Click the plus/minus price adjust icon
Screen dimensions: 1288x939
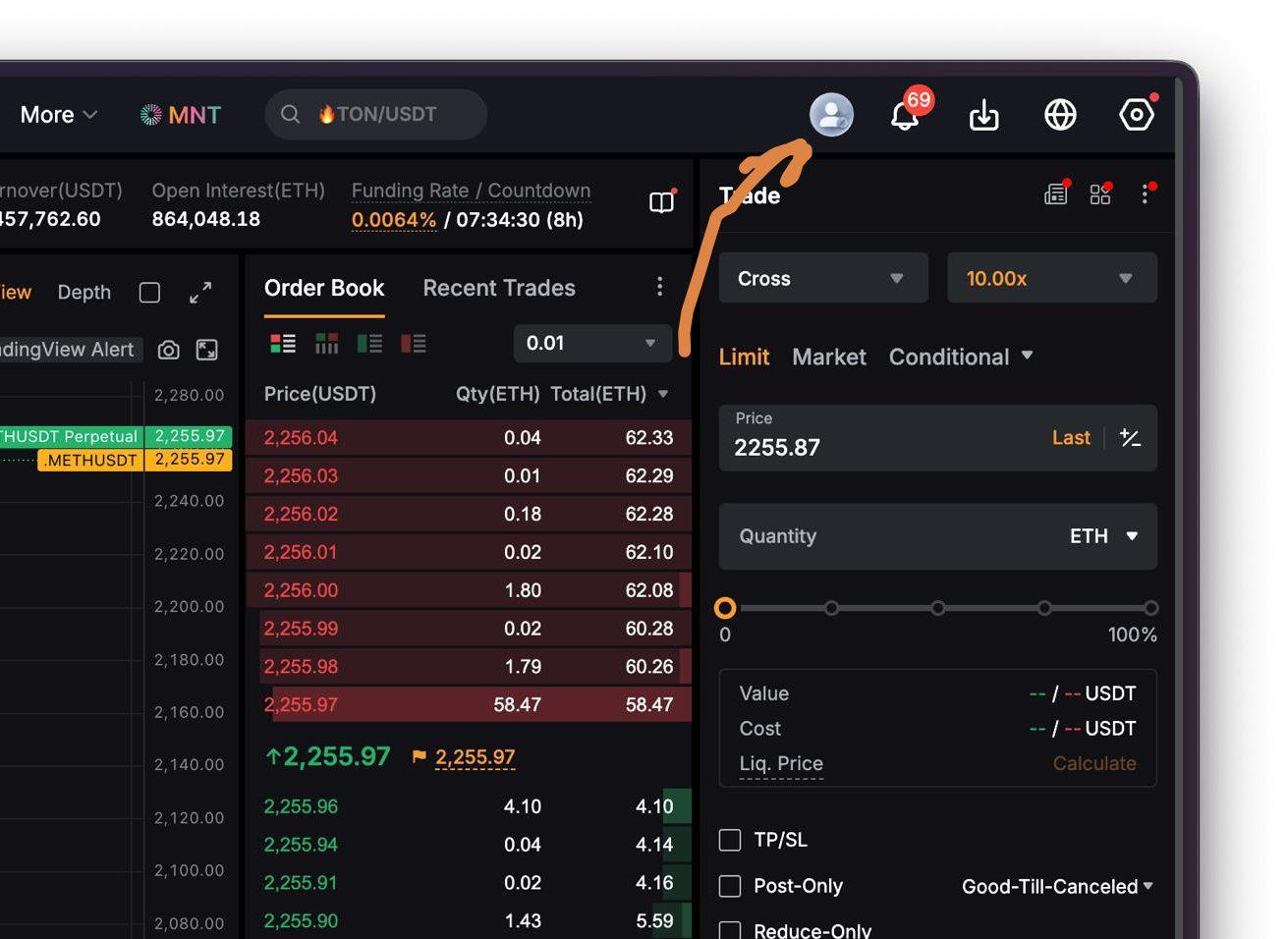[x=1130, y=438]
